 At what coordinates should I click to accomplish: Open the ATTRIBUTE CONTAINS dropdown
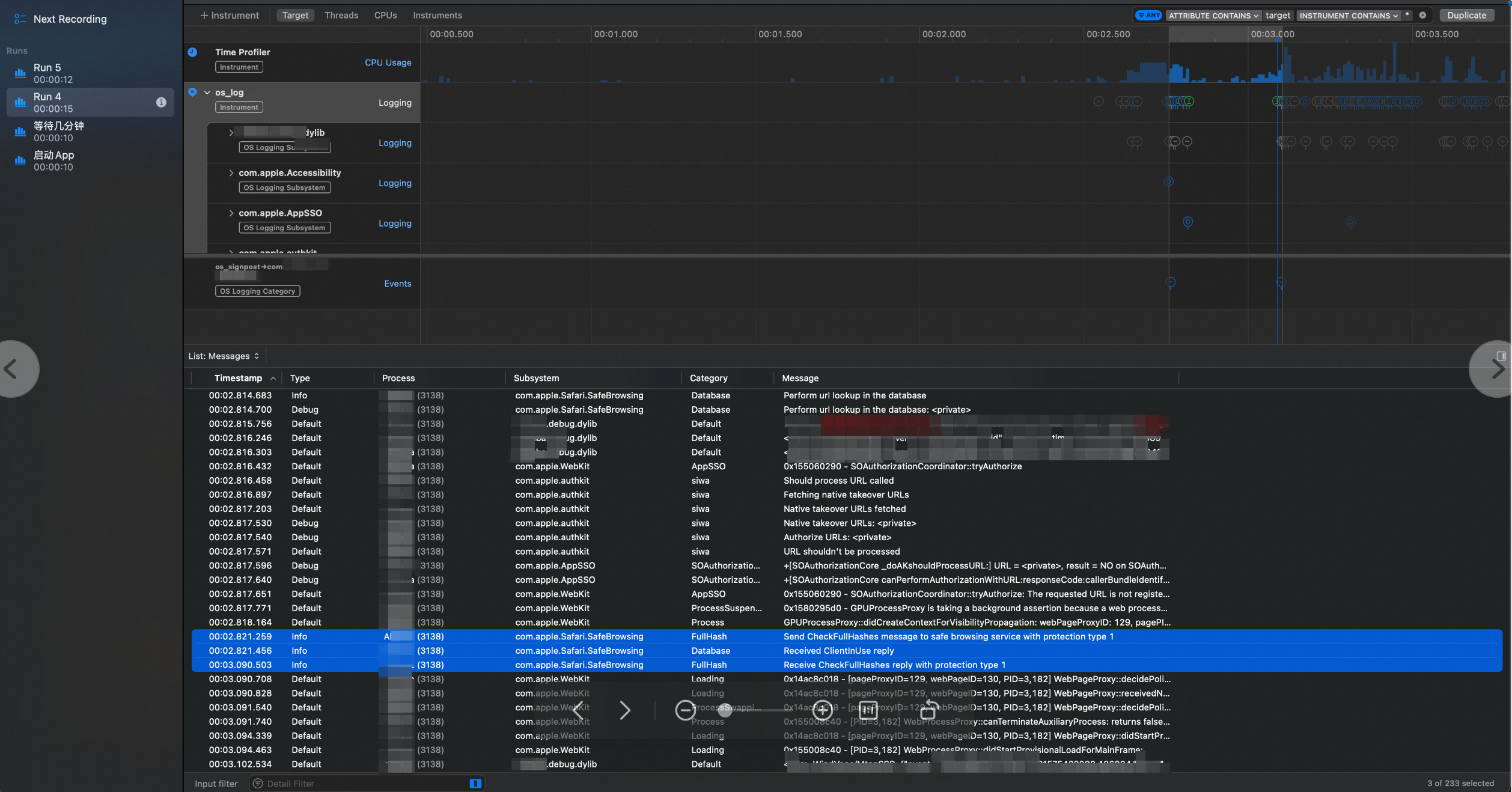(x=1213, y=16)
